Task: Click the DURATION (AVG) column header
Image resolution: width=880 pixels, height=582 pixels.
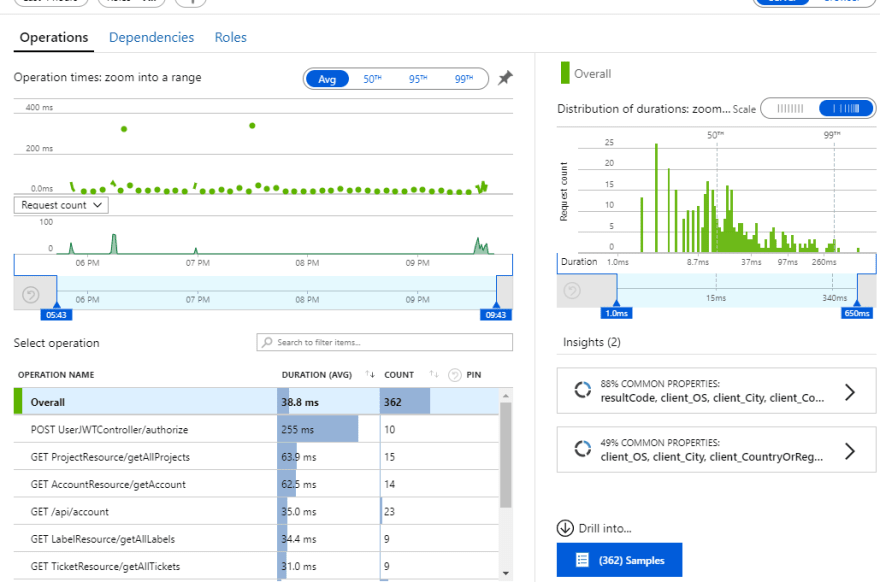Action: [x=317, y=375]
